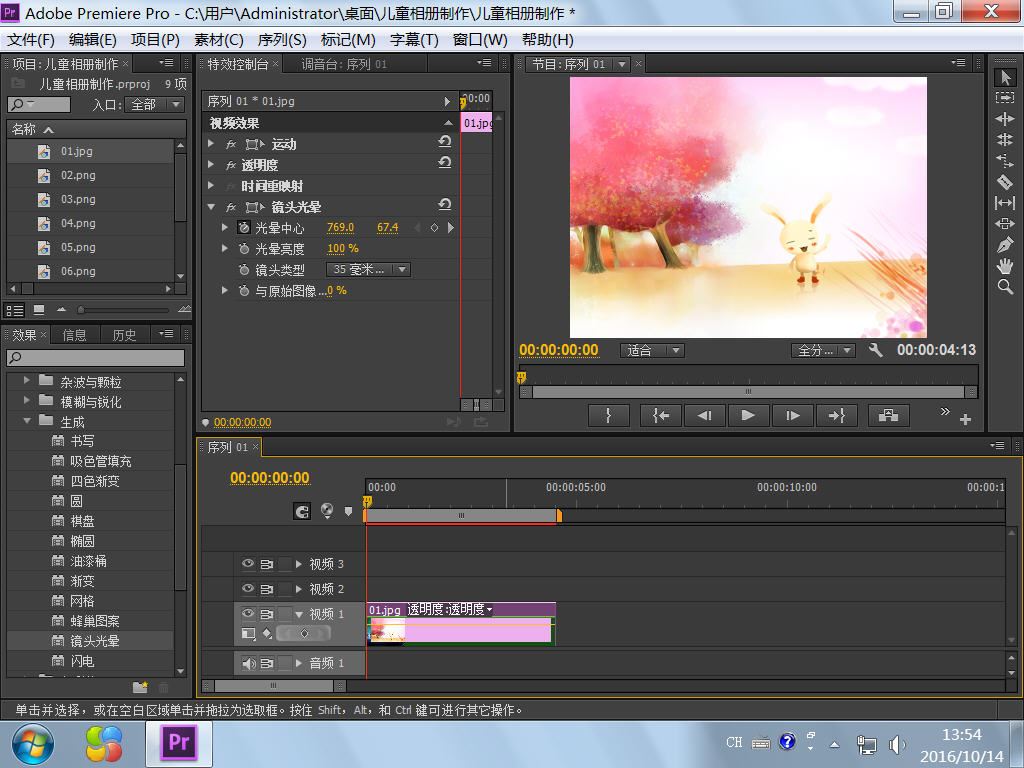Select the Hand tool

(1005, 265)
